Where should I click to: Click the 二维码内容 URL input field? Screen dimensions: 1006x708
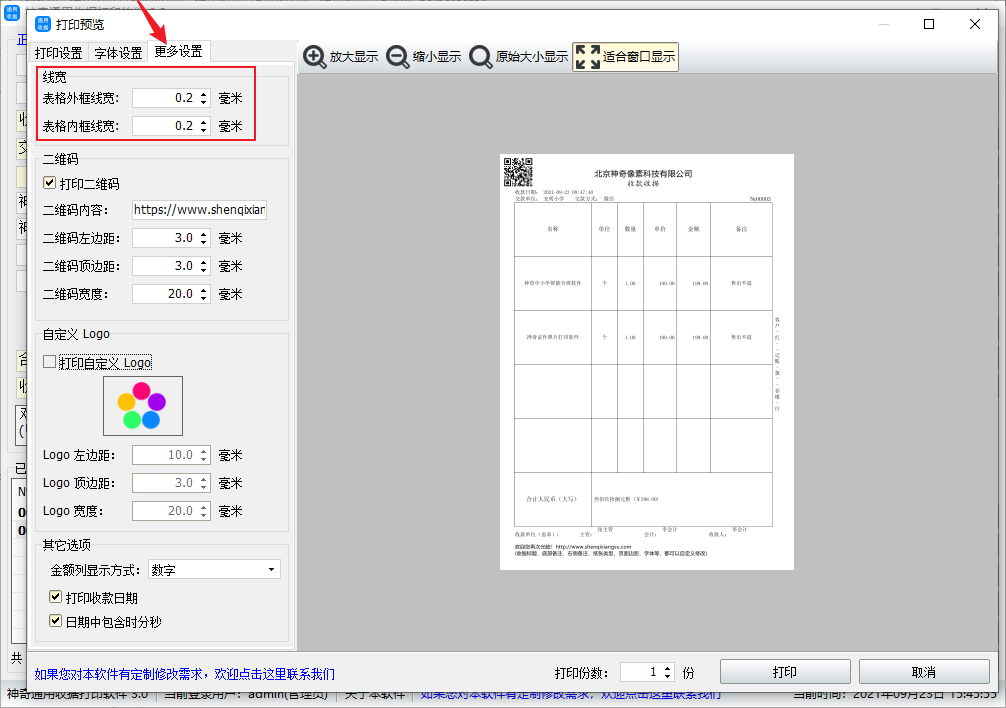(199, 211)
